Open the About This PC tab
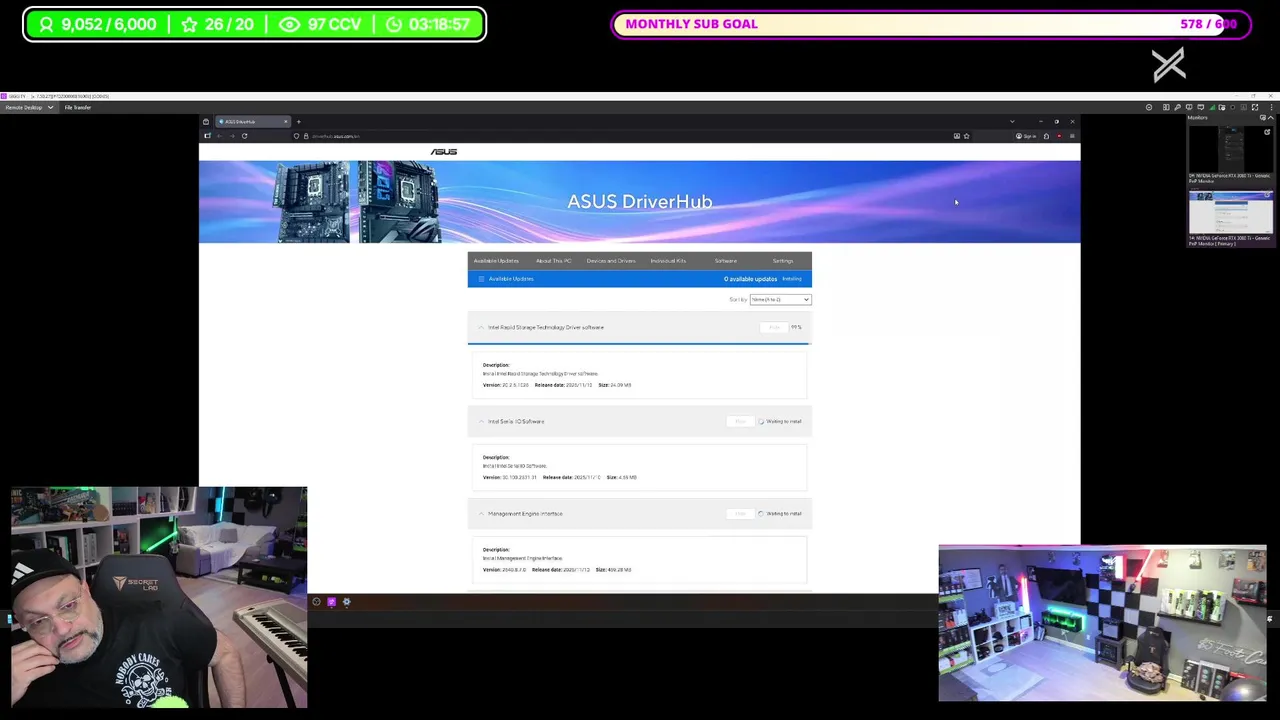This screenshot has width=1280, height=720. pyautogui.click(x=553, y=261)
